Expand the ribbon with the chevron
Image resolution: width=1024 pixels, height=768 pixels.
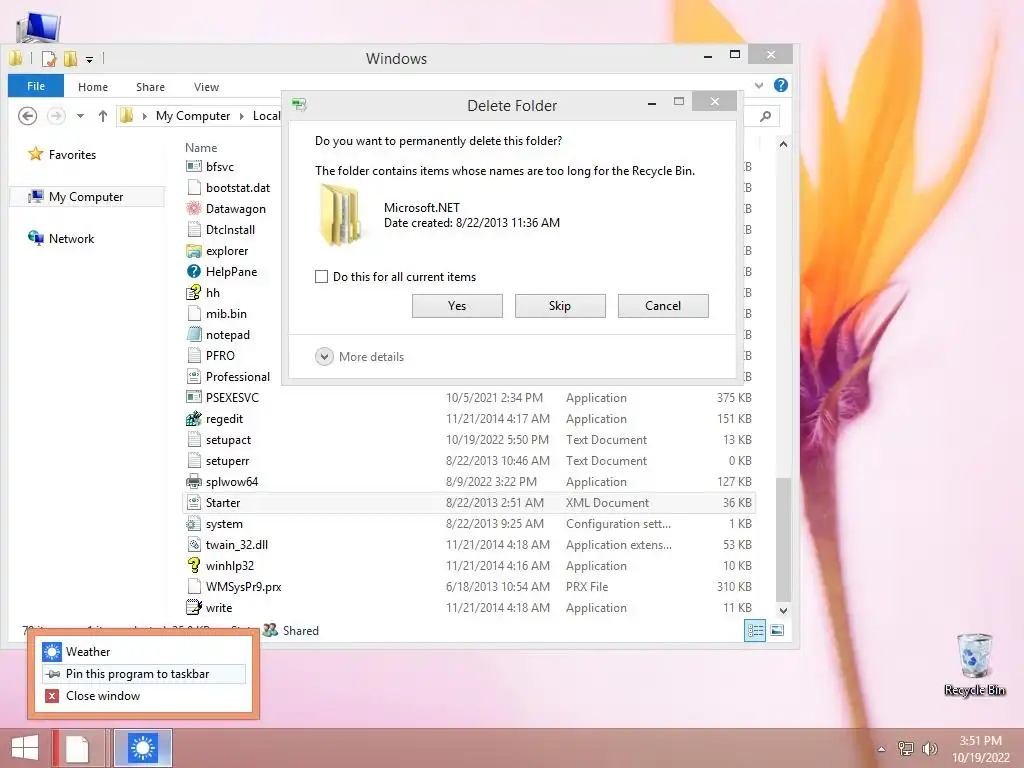click(759, 86)
